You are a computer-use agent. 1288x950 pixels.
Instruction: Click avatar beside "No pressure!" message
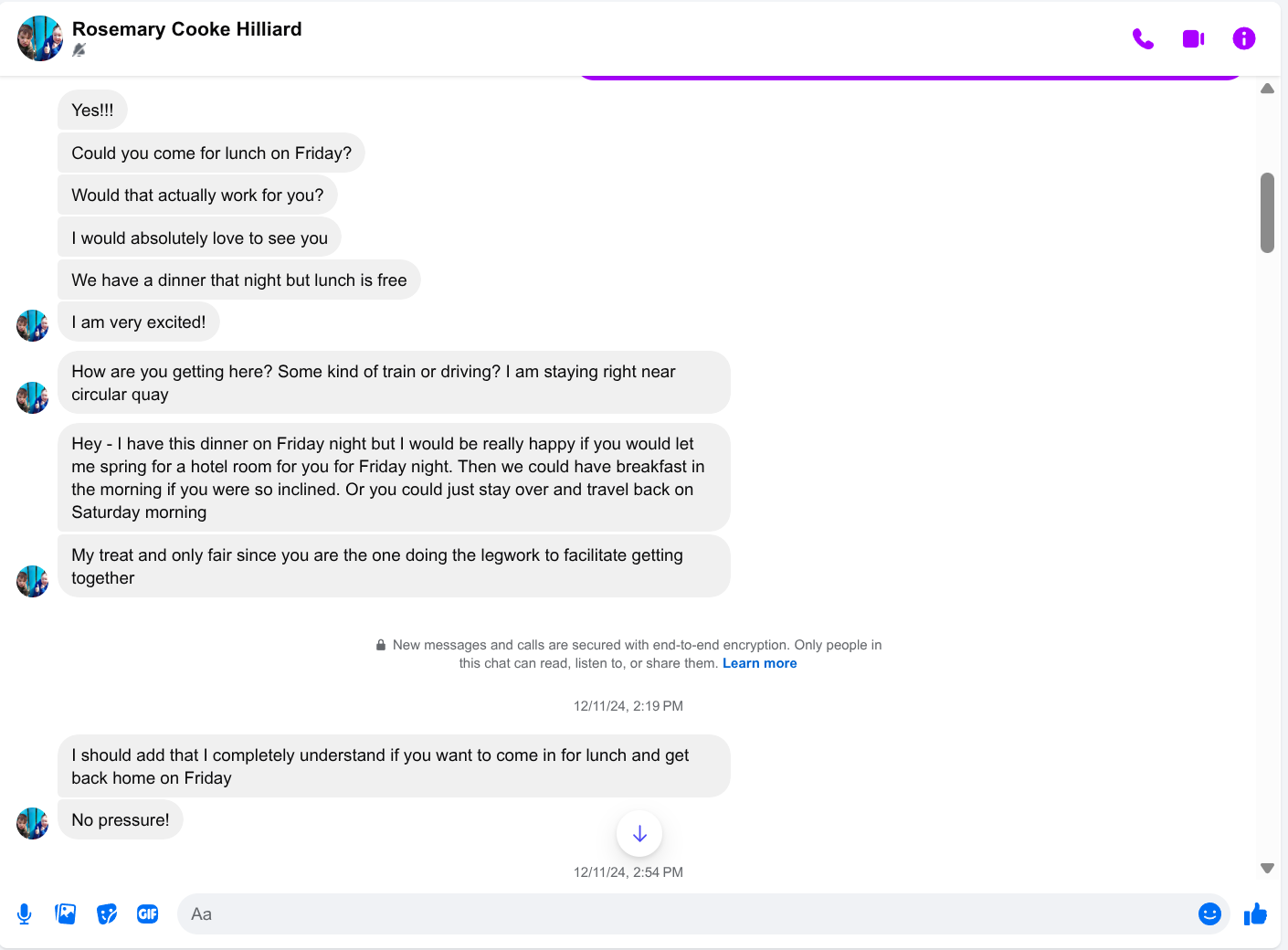tap(33, 823)
